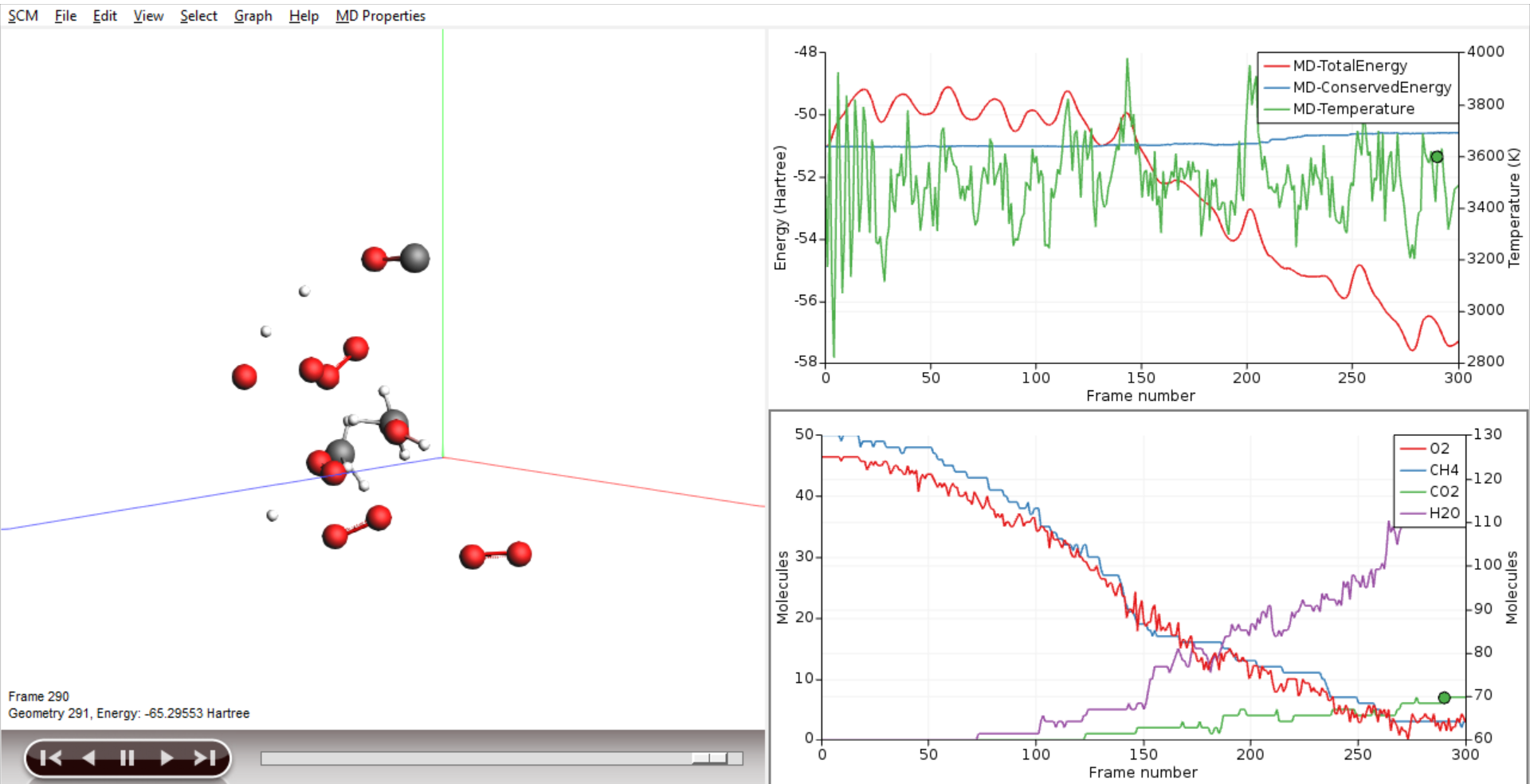Open the Graph menu
Image resolution: width=1530 pixels, height=784 pixels.
click(x=253, y=16)
